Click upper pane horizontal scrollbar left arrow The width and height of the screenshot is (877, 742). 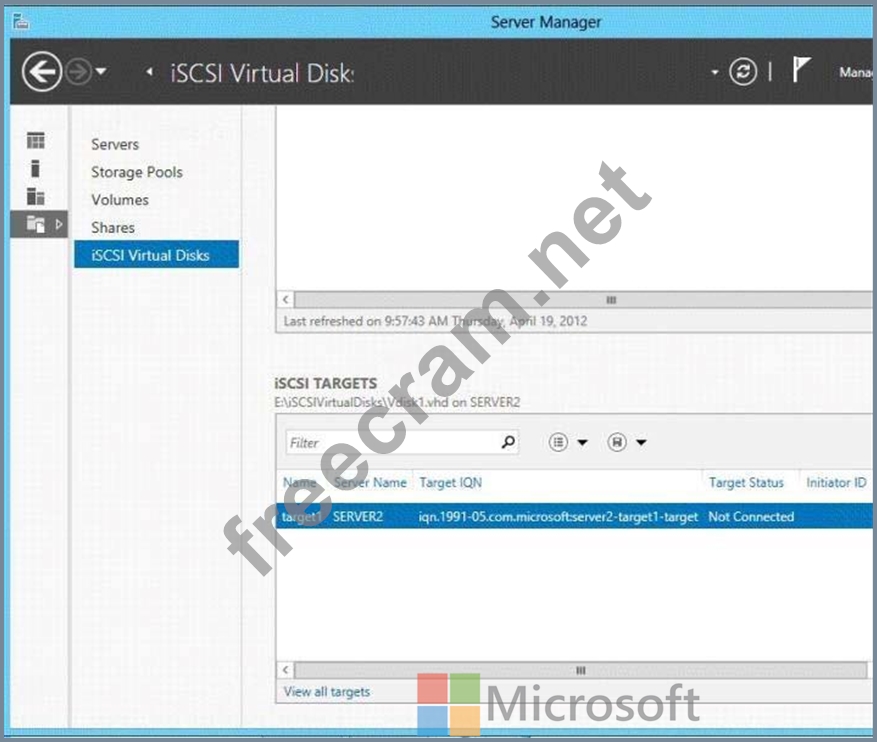coord(286,300)
